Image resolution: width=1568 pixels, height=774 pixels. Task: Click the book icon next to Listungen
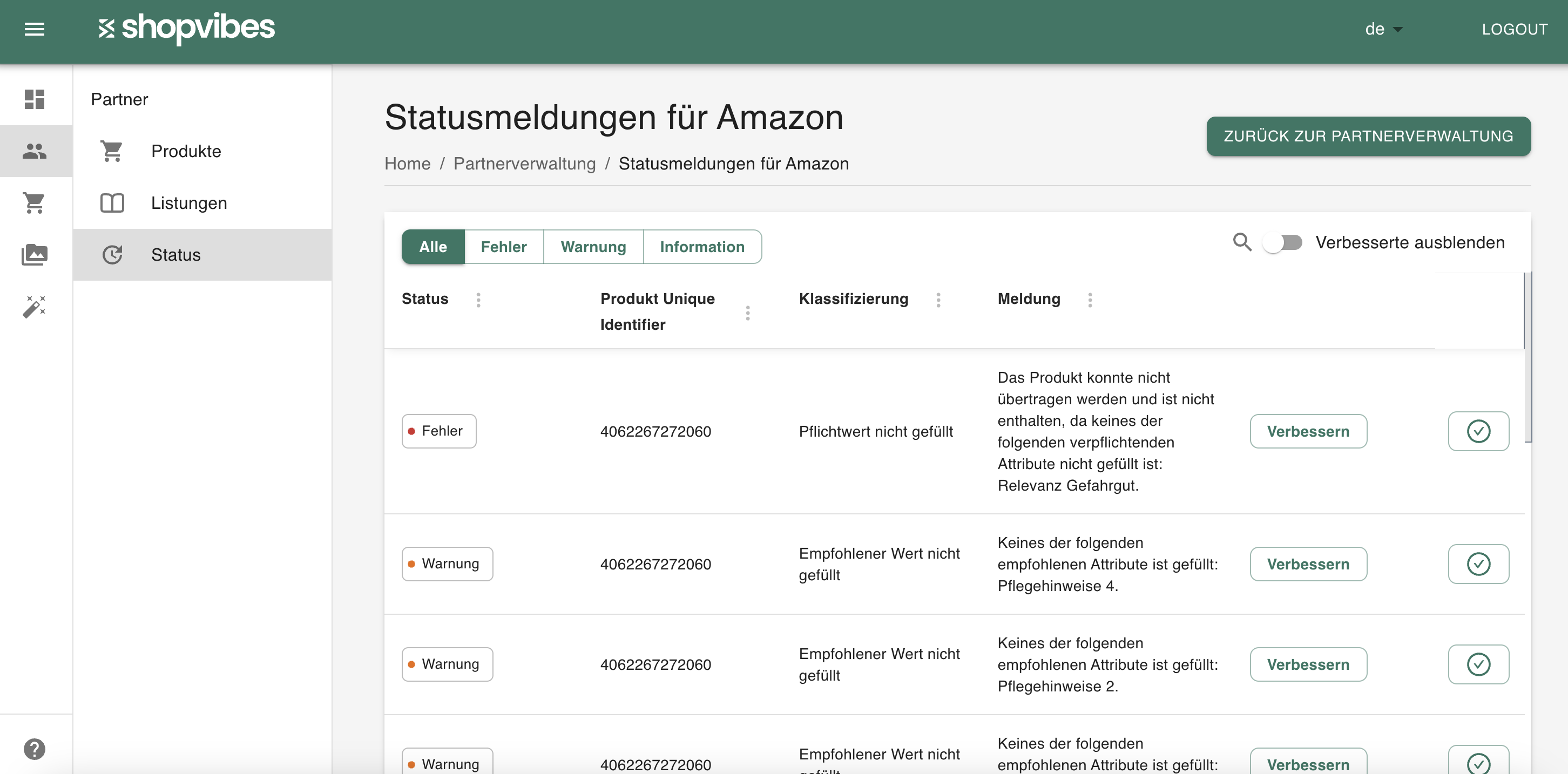click(x=112, y=202)
